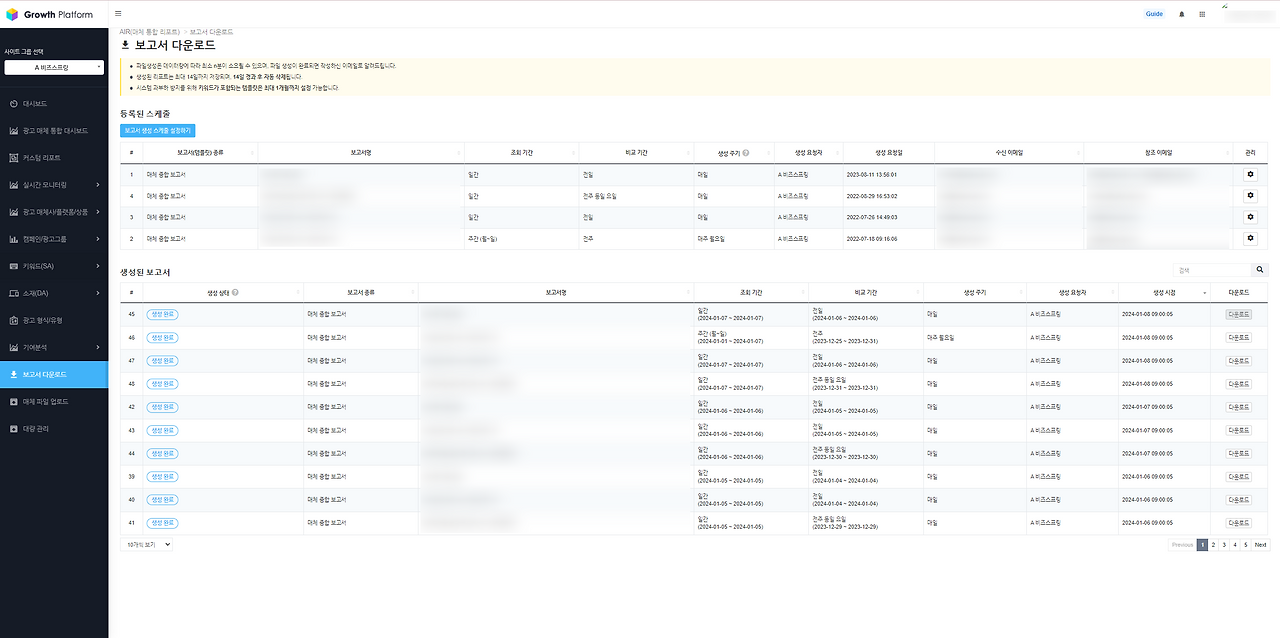
Task: Expand 기여분석 menu
Action: (54, 347)
